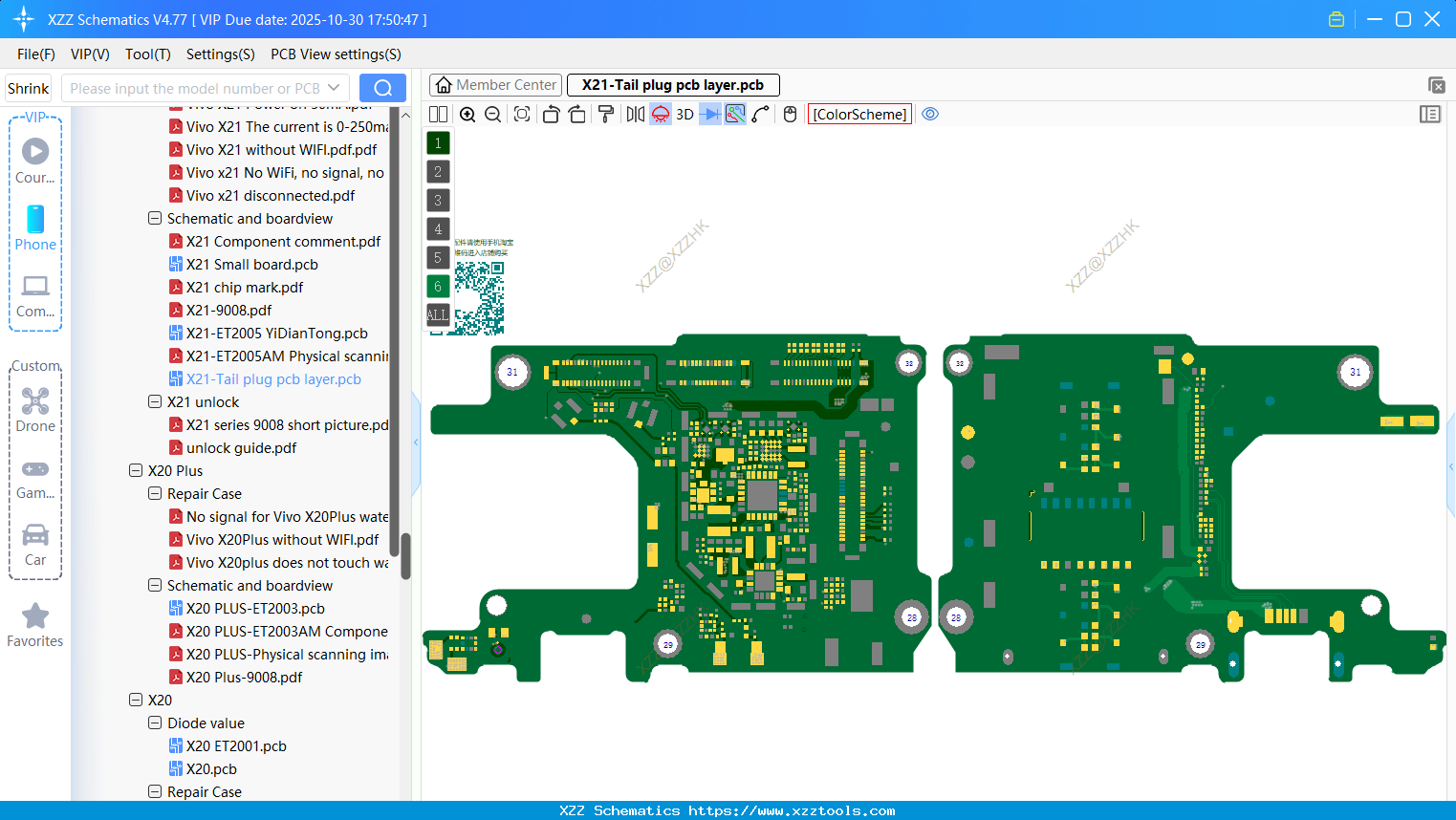Screen dimensions: 1456x820
Task: Mirror flip the board view
Action: click(x=636, y=115)
